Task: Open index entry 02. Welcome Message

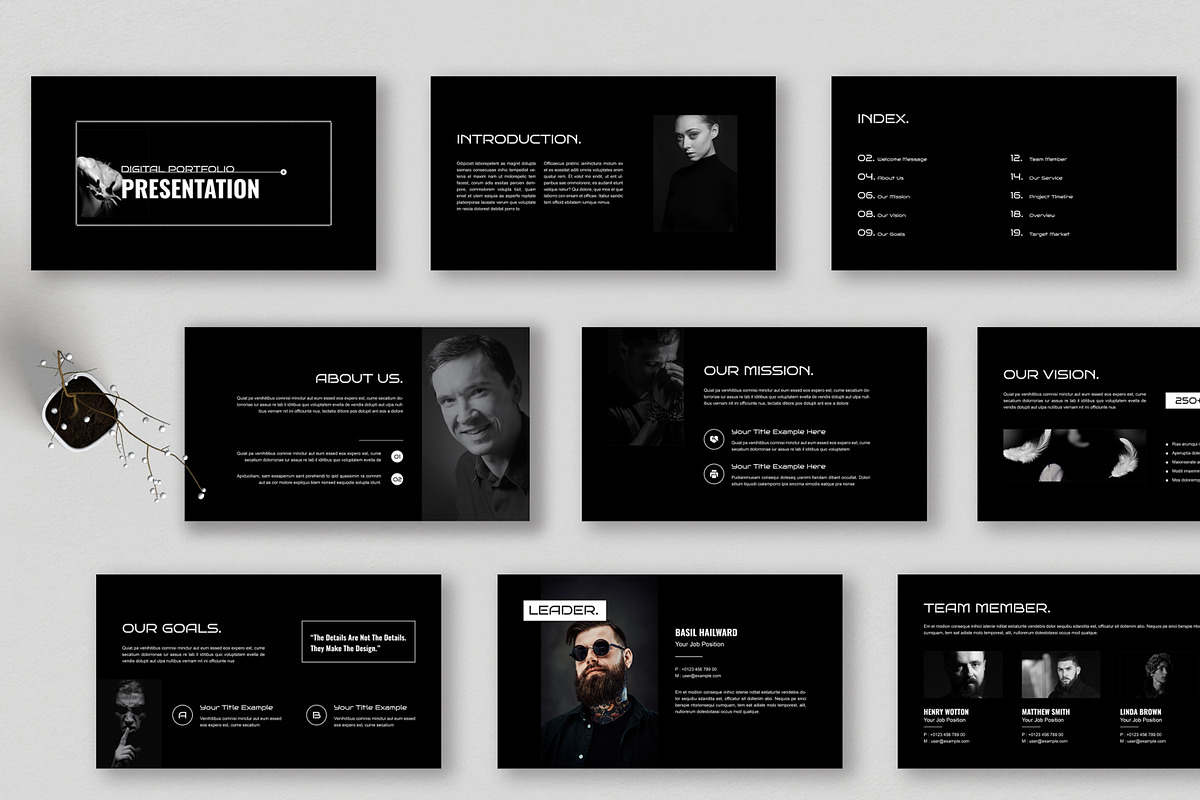Action: point(892,159)
